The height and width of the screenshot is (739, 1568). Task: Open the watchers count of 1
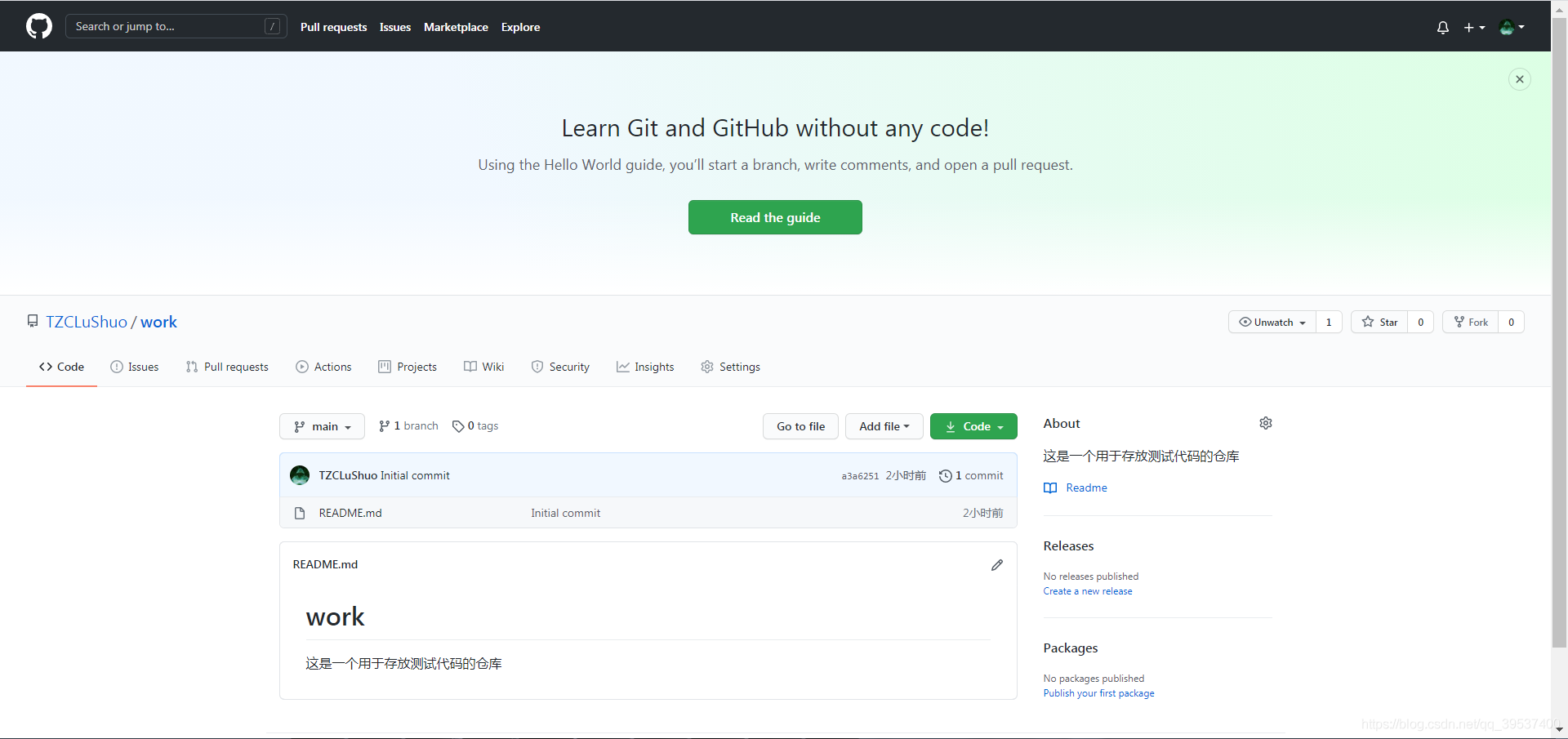[x=1329, y=322]
